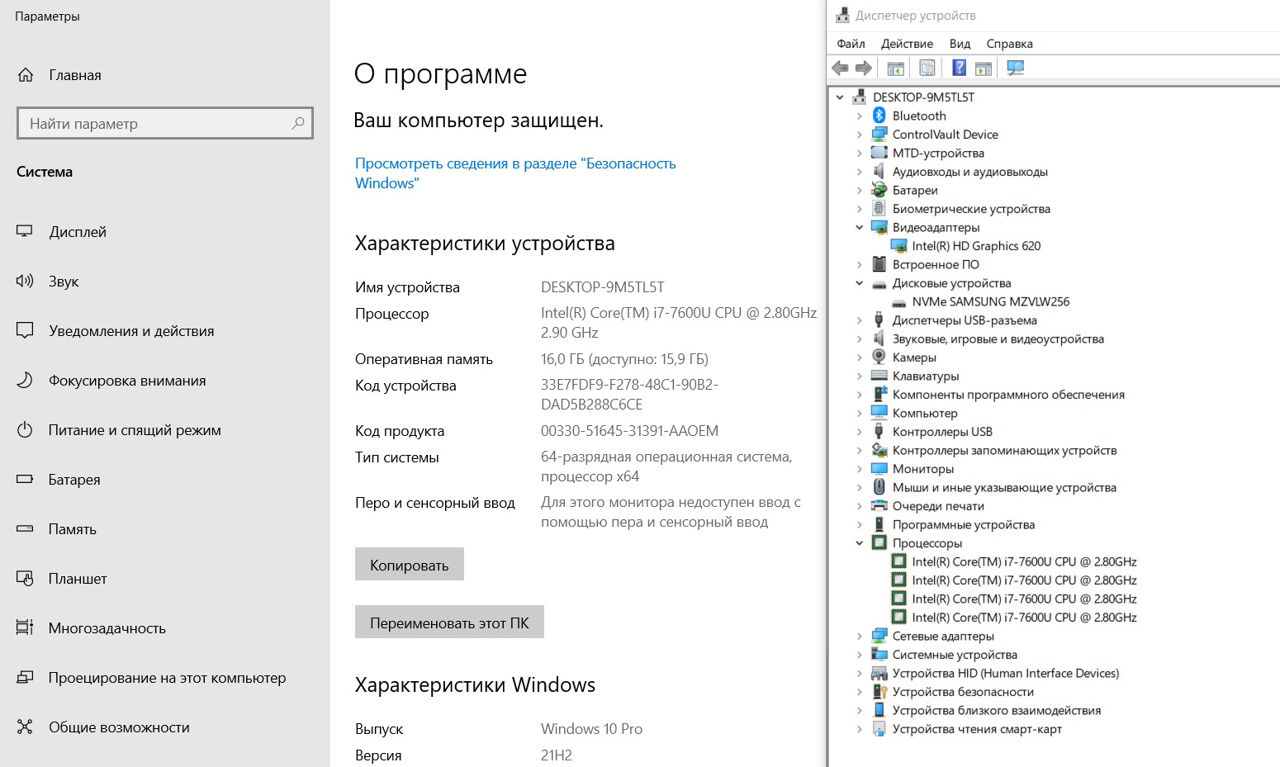
Task: Click the Звук speaker icon in sidebar
Action: [x=25, y=281]
